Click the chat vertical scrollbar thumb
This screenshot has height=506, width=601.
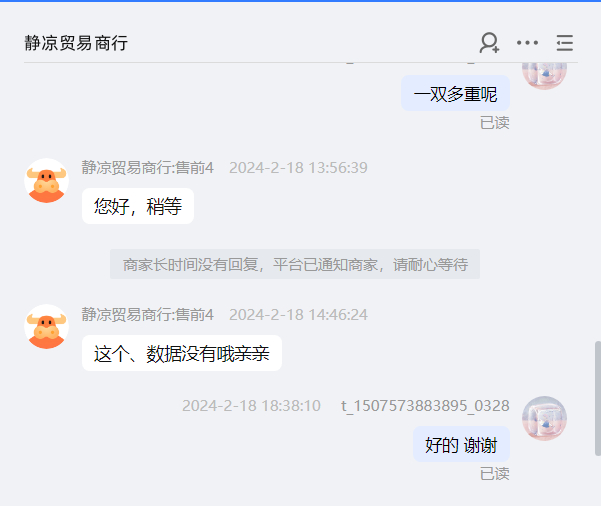click(x=598, y=398)
